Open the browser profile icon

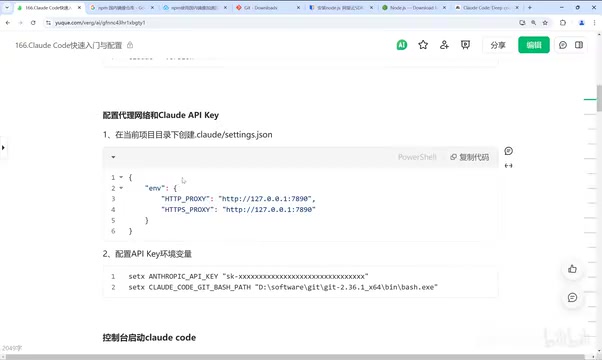click(582, 23)
